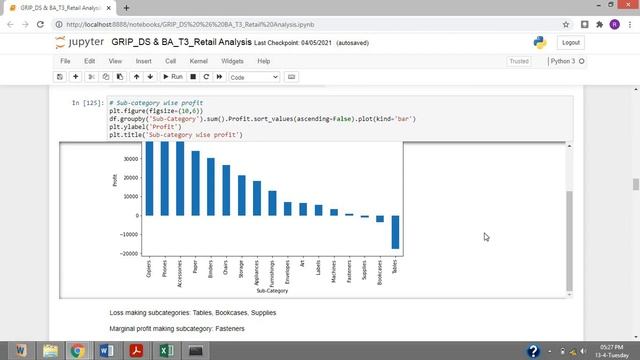Click the Python logo icon
640x360 pixels.
[540, 42]
